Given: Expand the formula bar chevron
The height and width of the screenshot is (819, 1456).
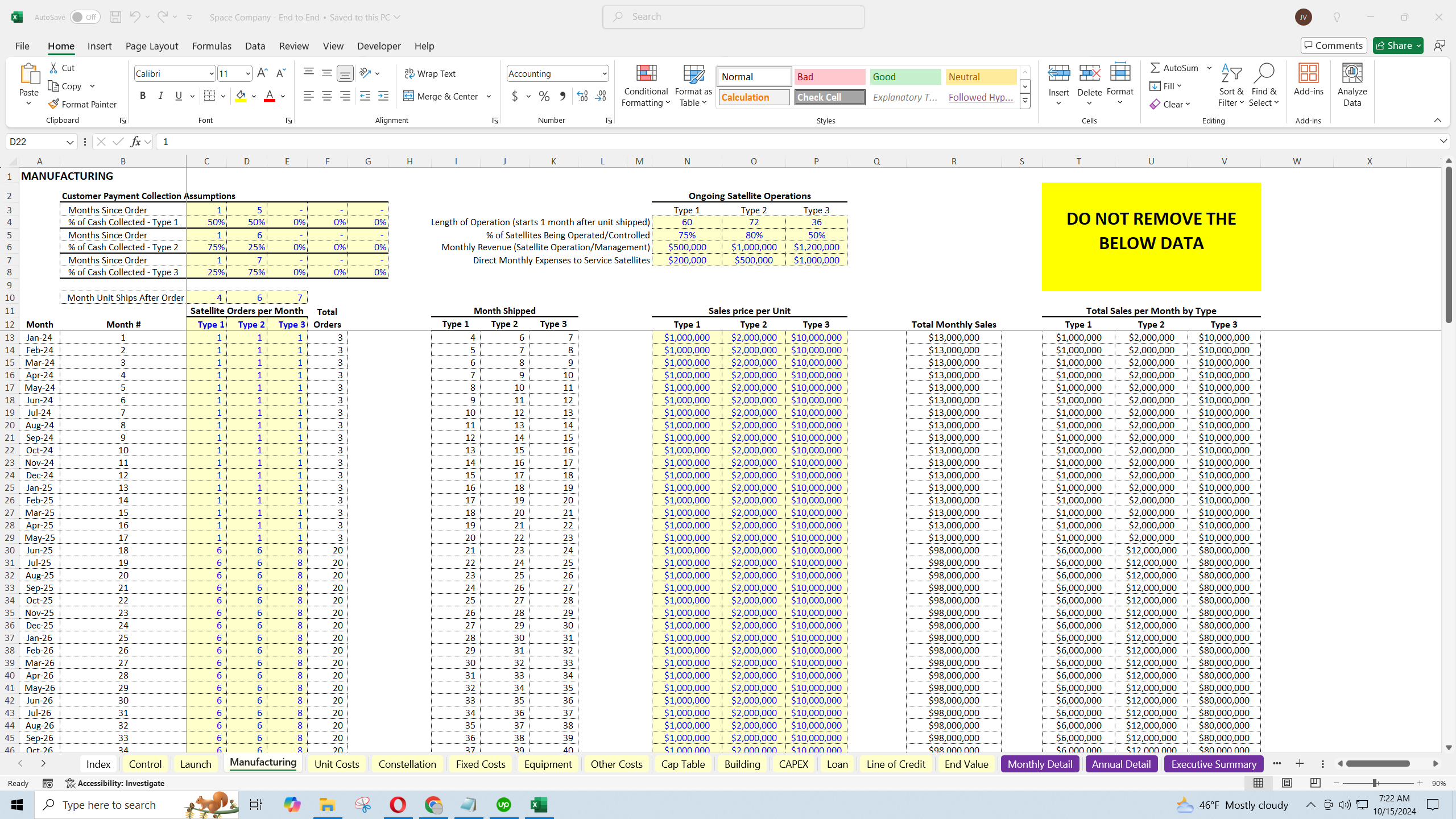Looking at the screenshot, I should pyautogui.click(x=1443, y=141).
